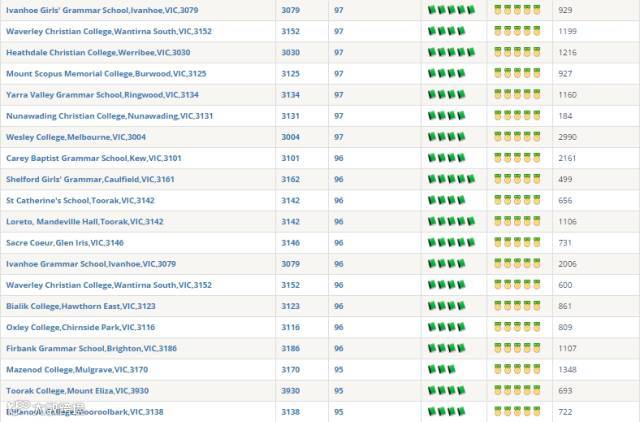Image resolution: width=640 pixels, height=422 pixels.
Task: Click green flag rating in Heathdale row
Action: [x=451, y=52]
